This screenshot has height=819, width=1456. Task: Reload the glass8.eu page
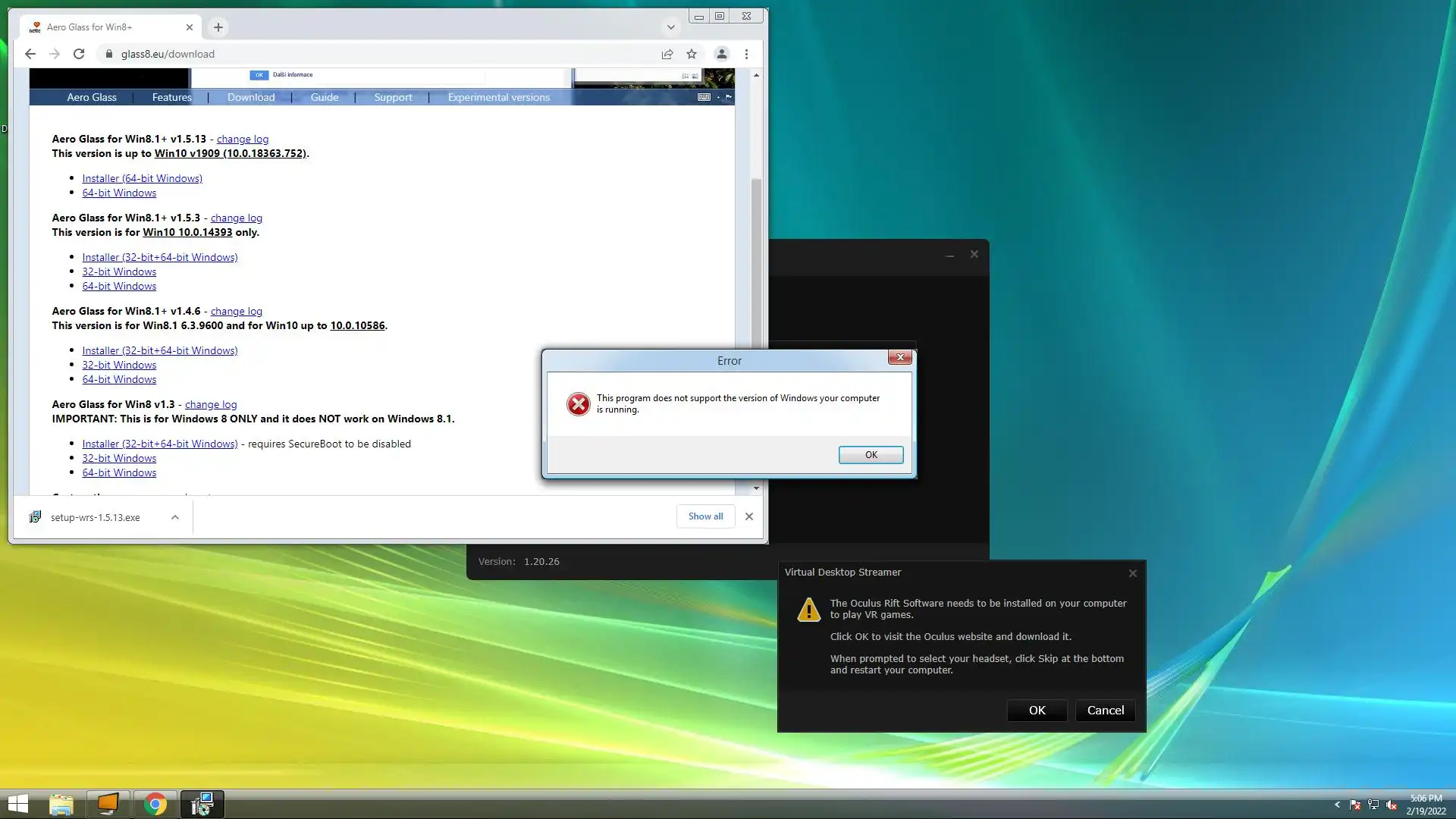pyautogui.click(x=79, y=54)
